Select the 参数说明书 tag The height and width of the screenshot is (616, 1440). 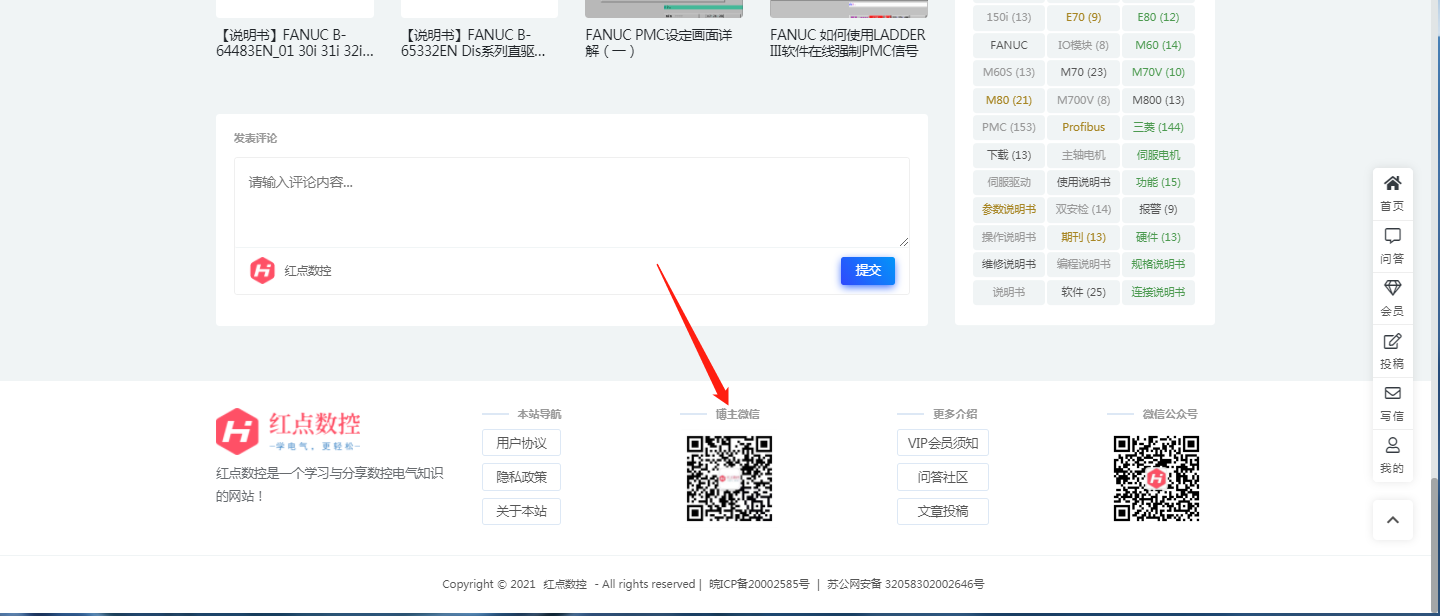1009,209
